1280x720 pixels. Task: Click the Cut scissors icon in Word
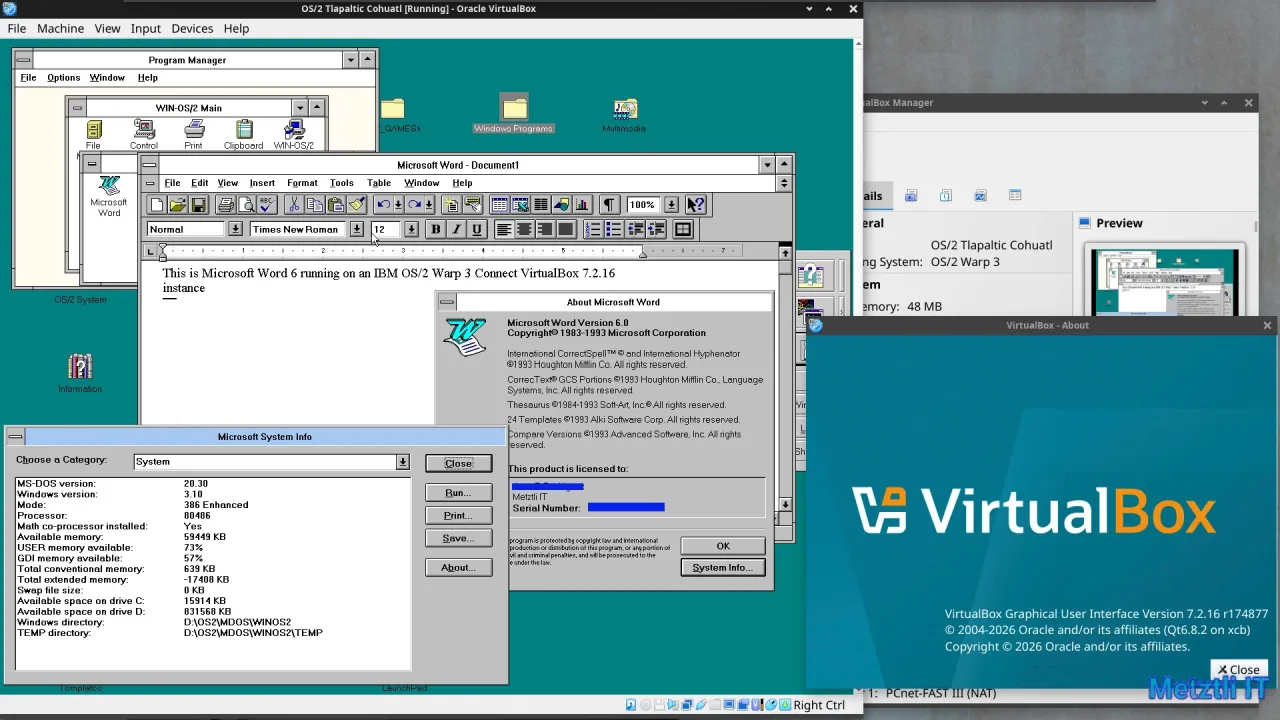click(x=294, y=205)
